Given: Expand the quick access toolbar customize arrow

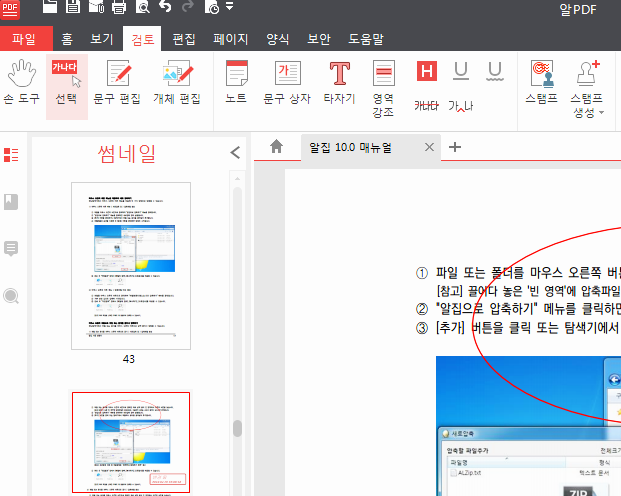Looking at the screenshot, I should [x=230, y=6].
